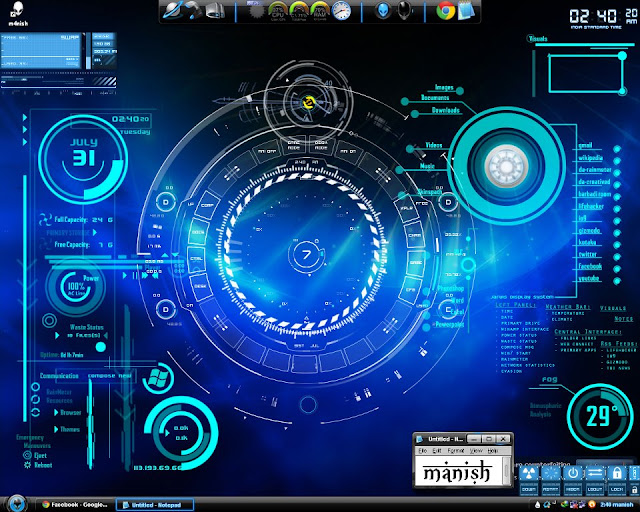
Task: Click the water drop tray icon
Action: [x=538, y=505]
